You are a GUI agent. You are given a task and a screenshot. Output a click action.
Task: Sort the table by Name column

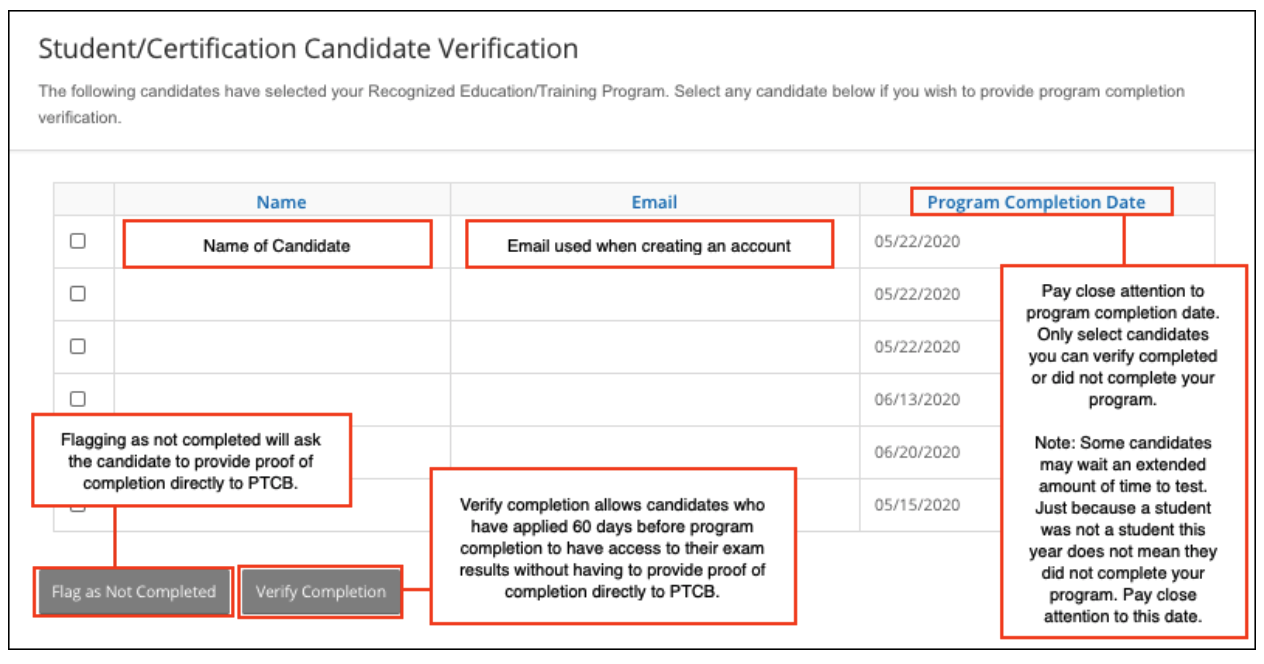click(280, 201)
